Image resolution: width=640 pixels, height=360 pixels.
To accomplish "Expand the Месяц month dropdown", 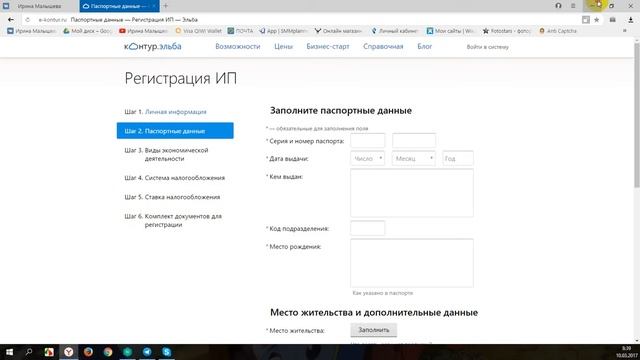I will pos(413,158).
